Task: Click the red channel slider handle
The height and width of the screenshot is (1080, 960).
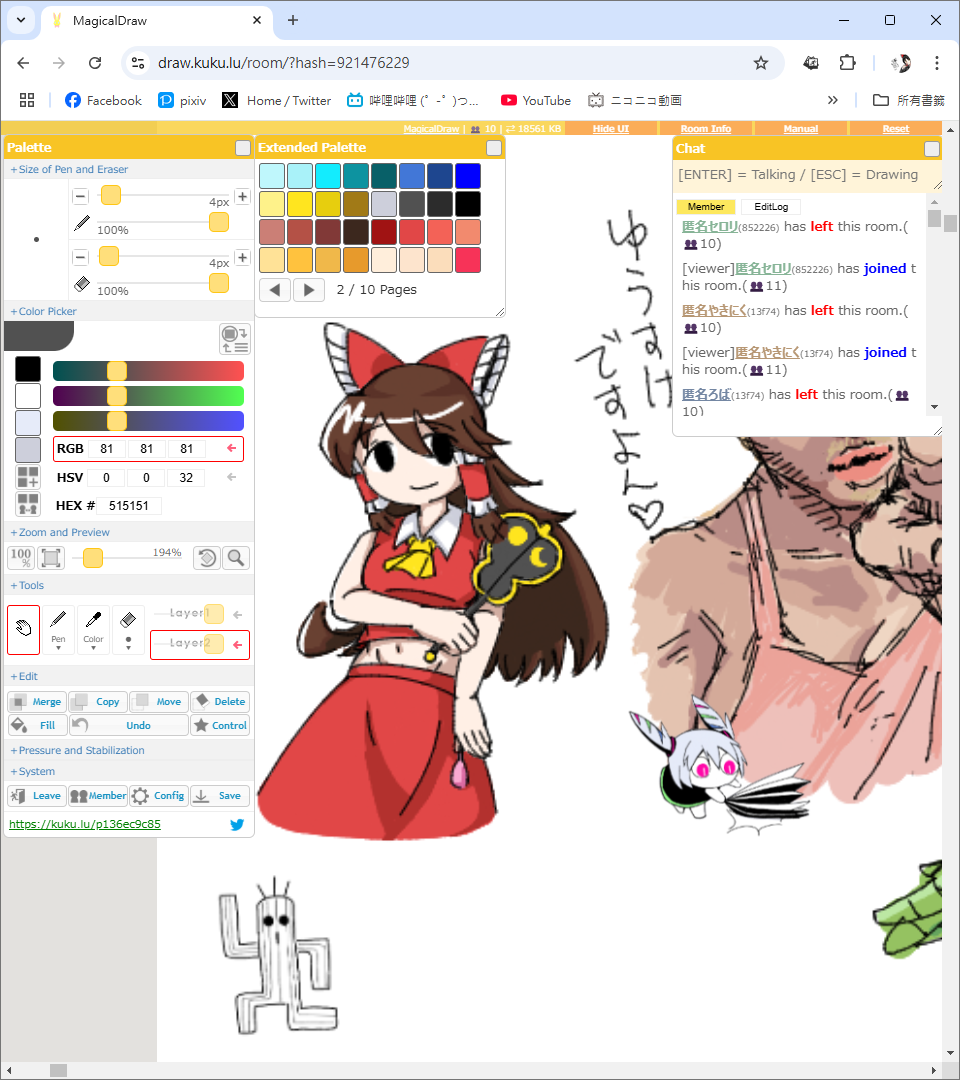Action: (117, 371)
